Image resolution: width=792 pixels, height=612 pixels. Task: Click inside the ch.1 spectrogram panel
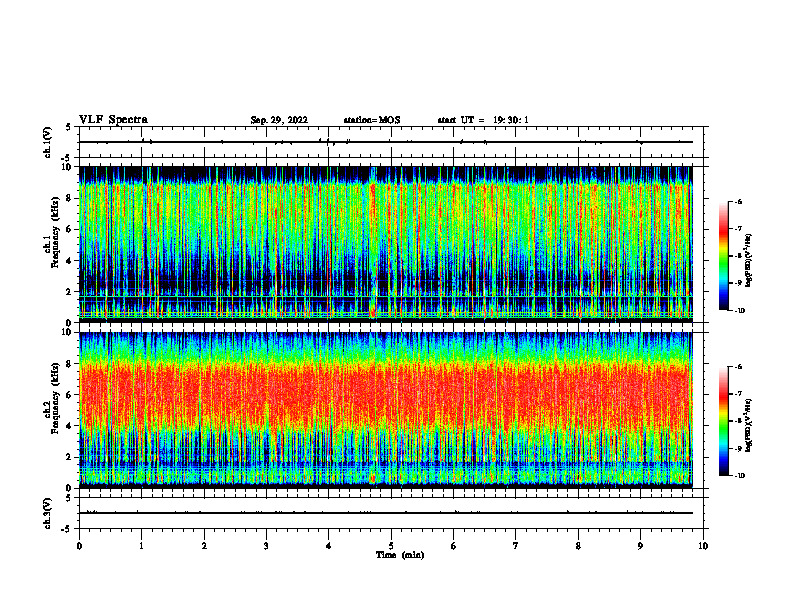385,244
